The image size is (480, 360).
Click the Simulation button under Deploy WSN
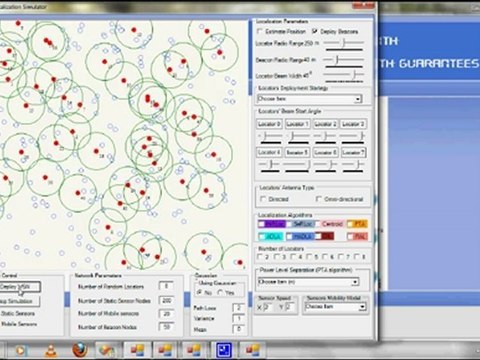click(19, 301)
